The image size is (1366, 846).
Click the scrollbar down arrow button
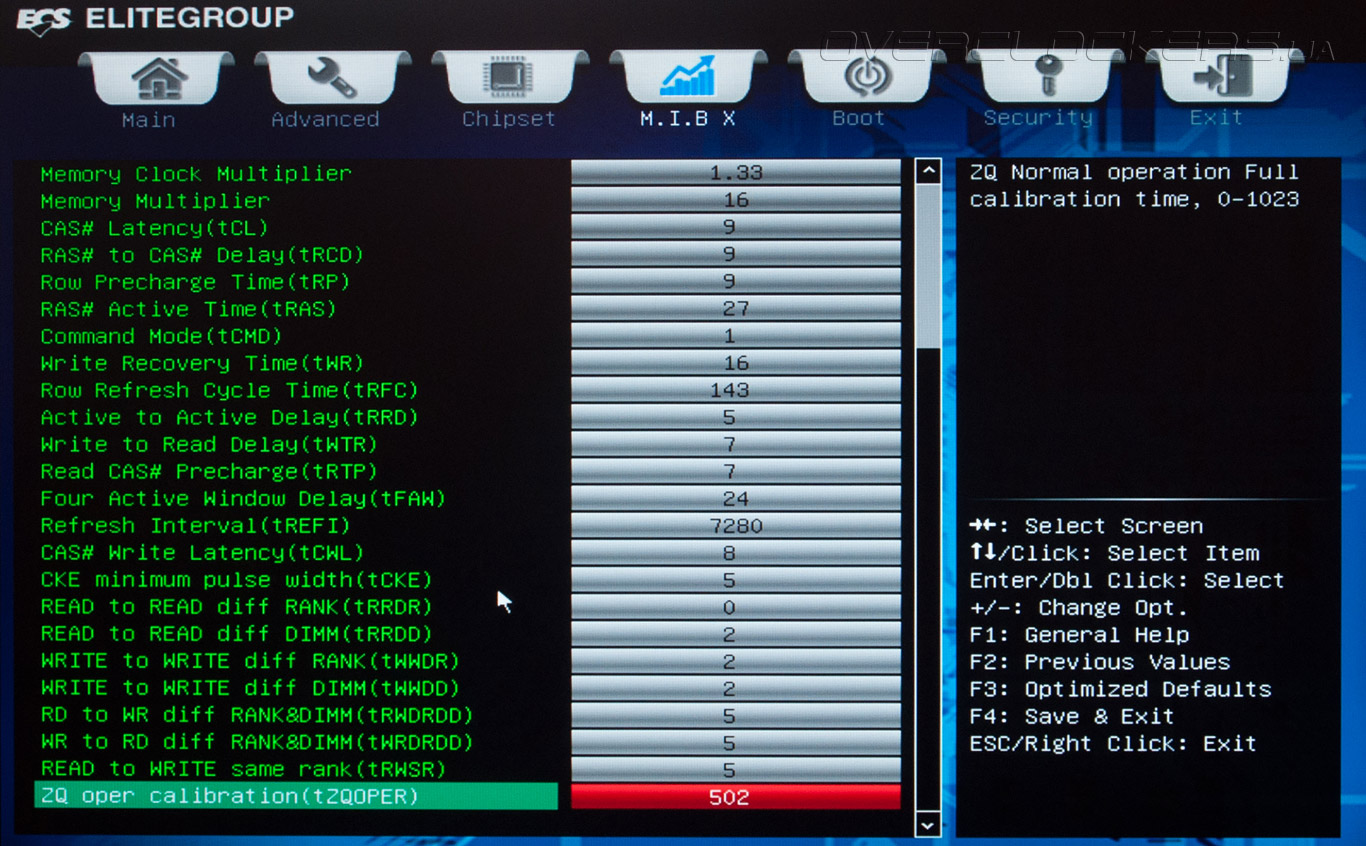tap(928, 825)
